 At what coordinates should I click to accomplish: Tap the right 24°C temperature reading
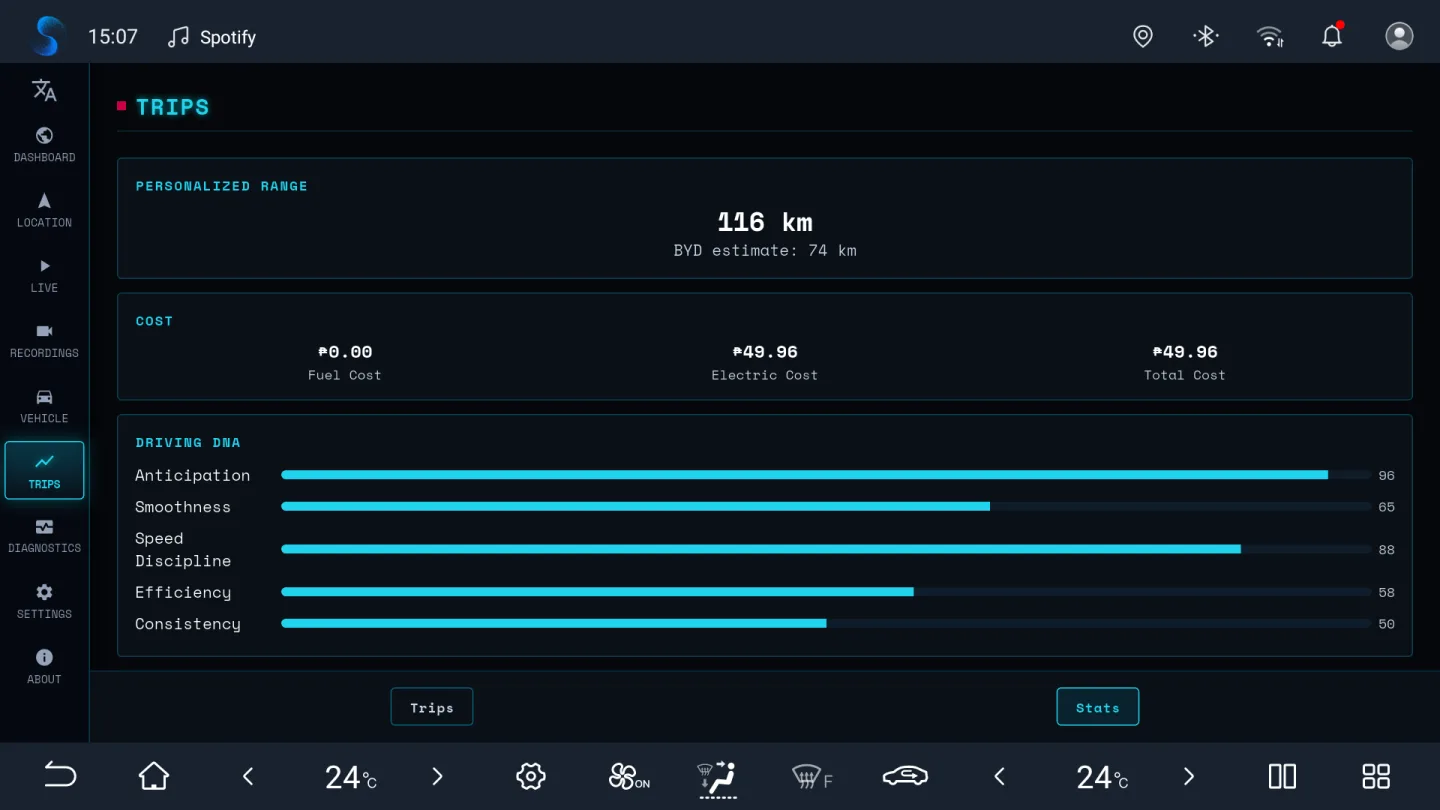coord(1102,777)
